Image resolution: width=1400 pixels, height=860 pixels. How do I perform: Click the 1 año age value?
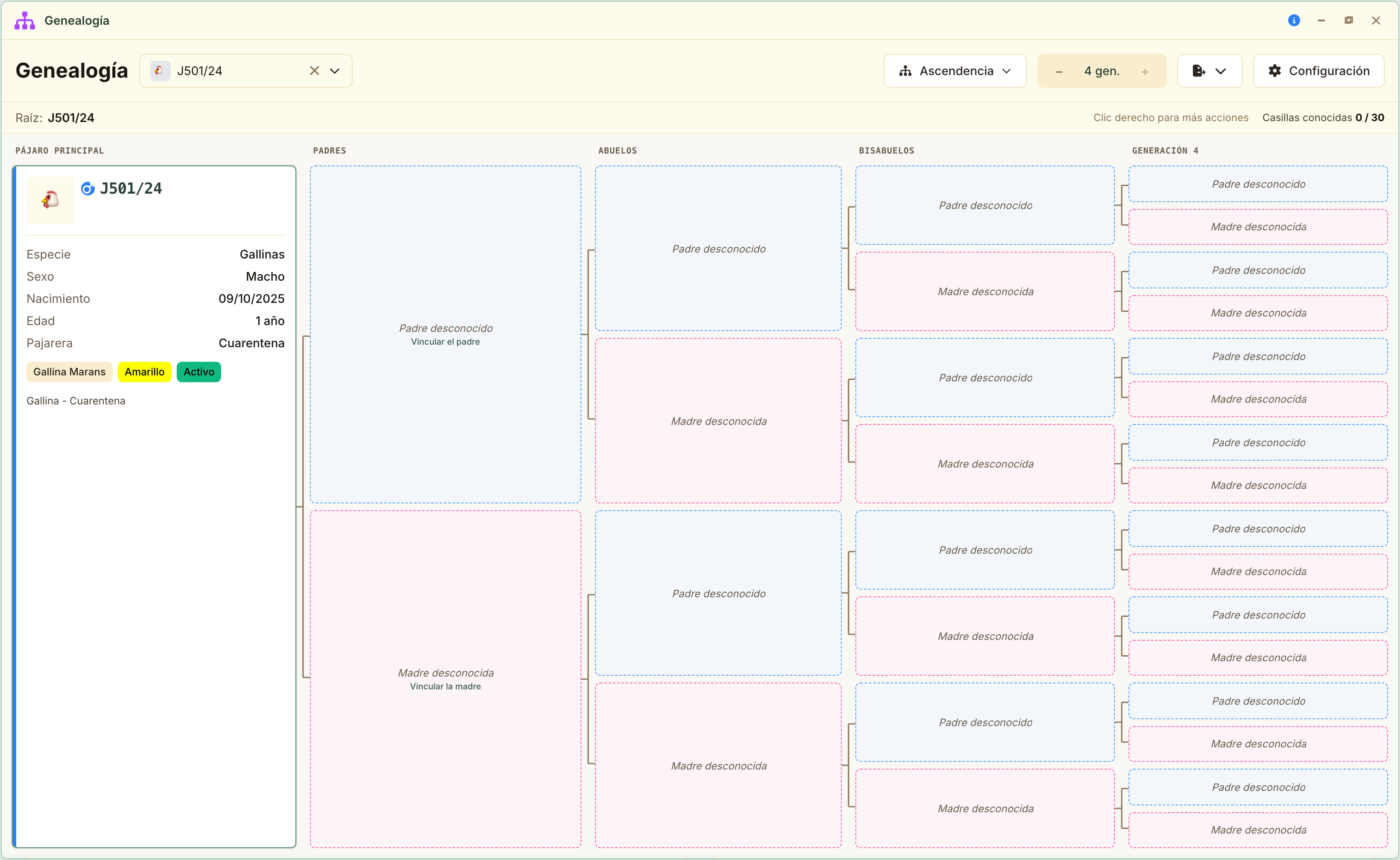click(x=270, y=321)
